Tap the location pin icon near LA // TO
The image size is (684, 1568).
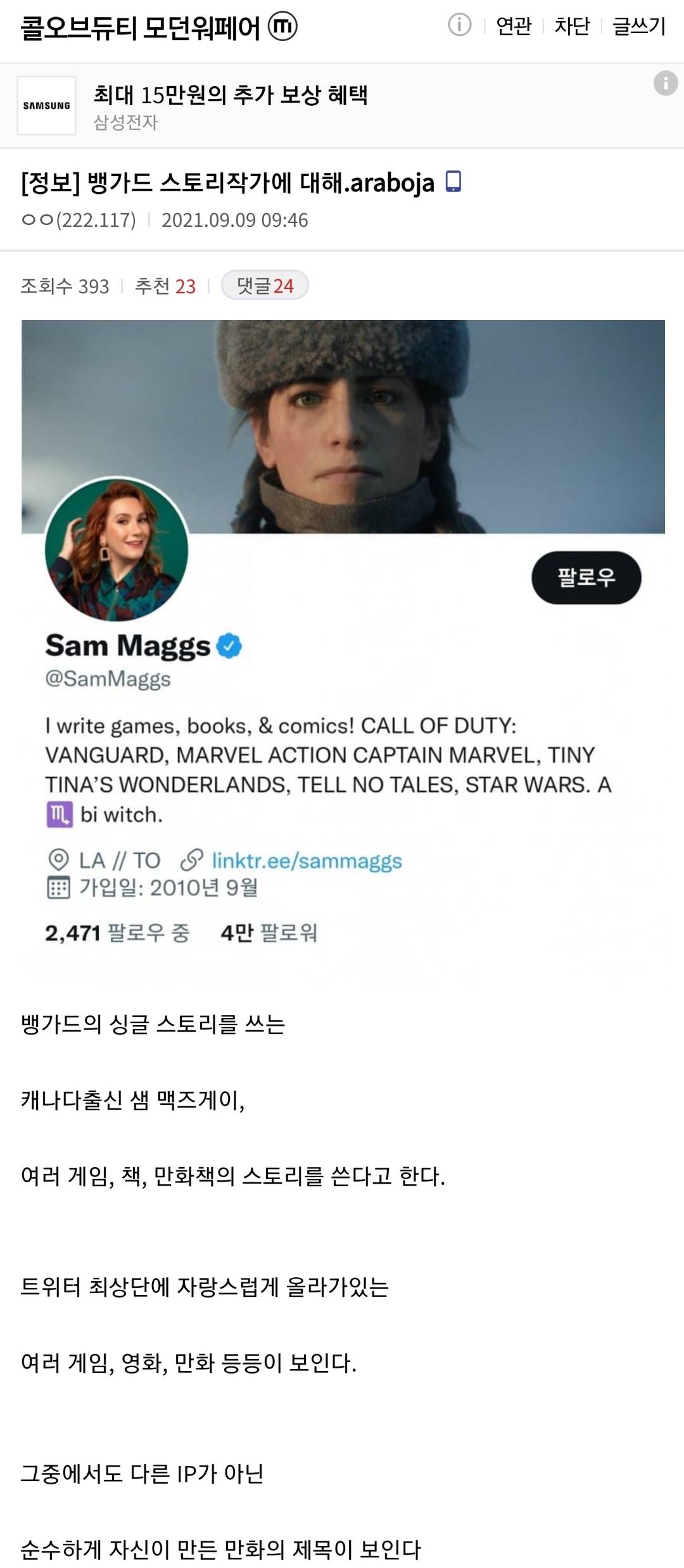pyautogui.click(x=58, y=860)
